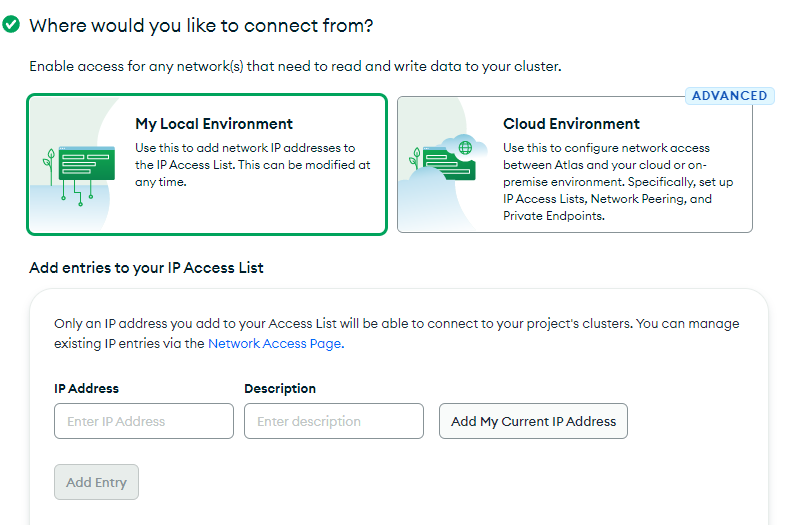Click the Description field label

pyautogui.click(x=280, y=389)
